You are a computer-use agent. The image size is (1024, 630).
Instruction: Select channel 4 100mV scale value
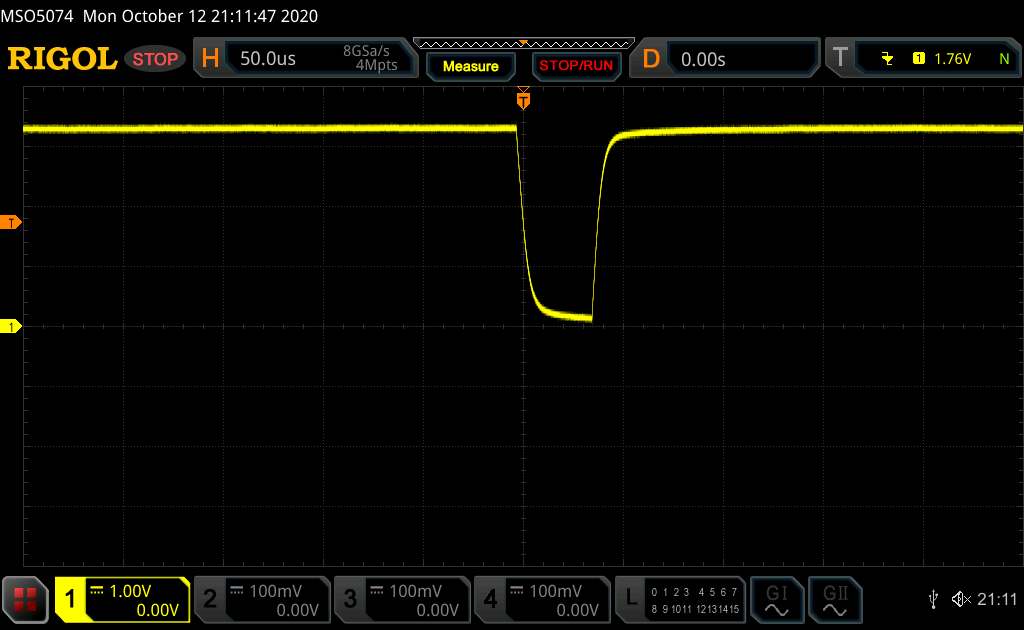pyautogui.click(x=556, y=591)
